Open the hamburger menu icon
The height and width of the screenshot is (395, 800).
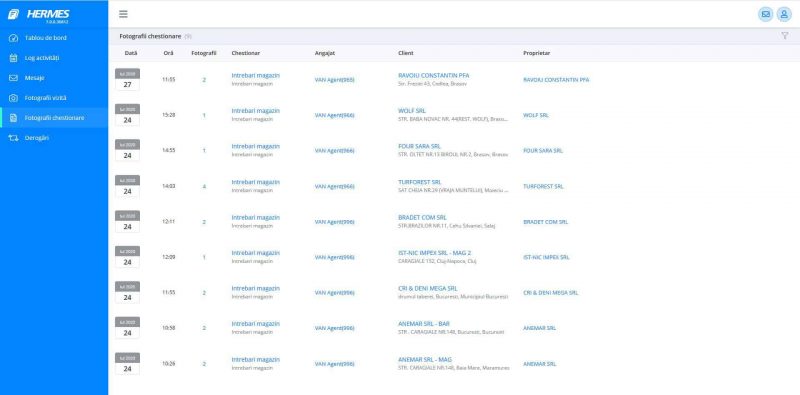123,14
